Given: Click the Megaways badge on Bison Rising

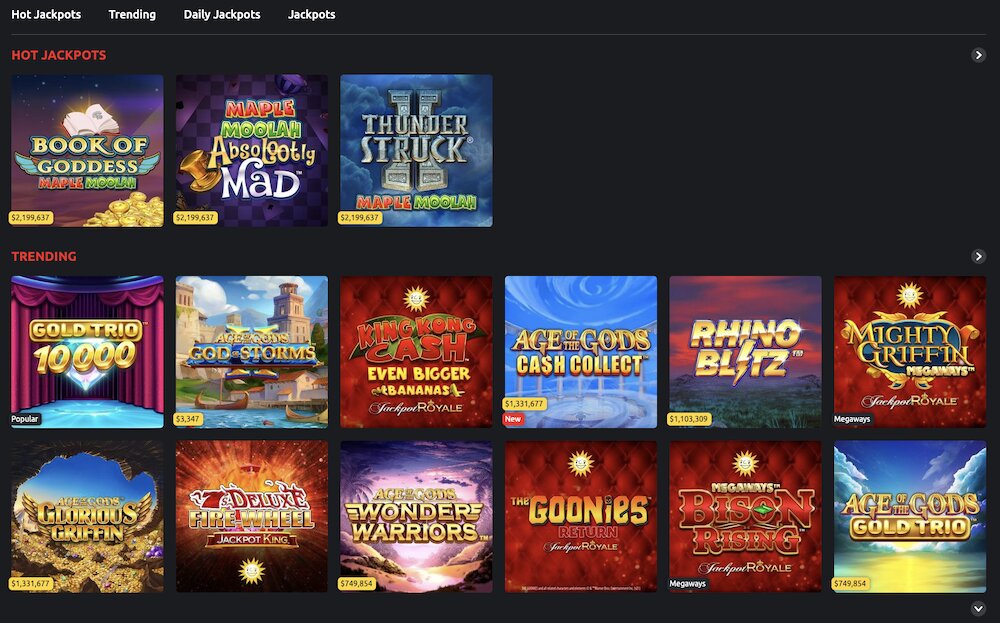Looking at the screenshot, I should pyautogui.click(x=688, y=583).
